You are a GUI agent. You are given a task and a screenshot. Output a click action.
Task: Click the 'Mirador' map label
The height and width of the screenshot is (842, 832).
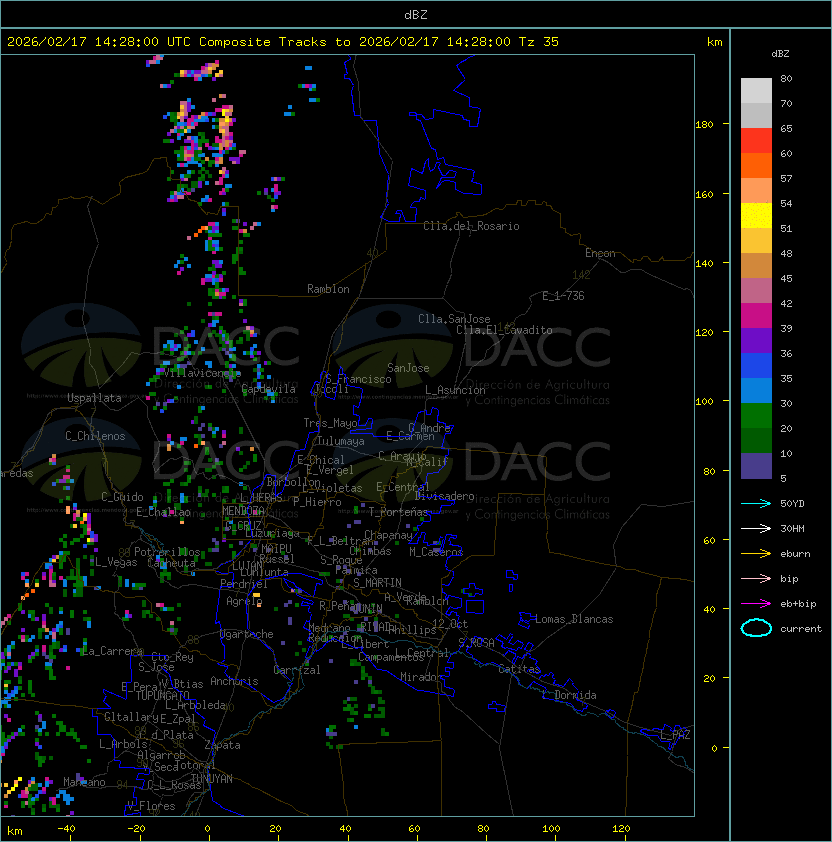point(421,677)
